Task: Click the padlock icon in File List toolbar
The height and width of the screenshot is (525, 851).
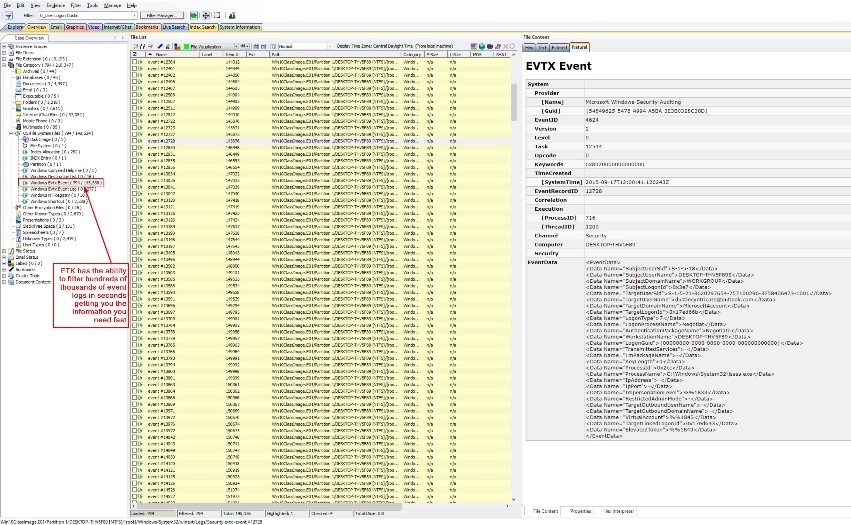Action: point(168,47)
